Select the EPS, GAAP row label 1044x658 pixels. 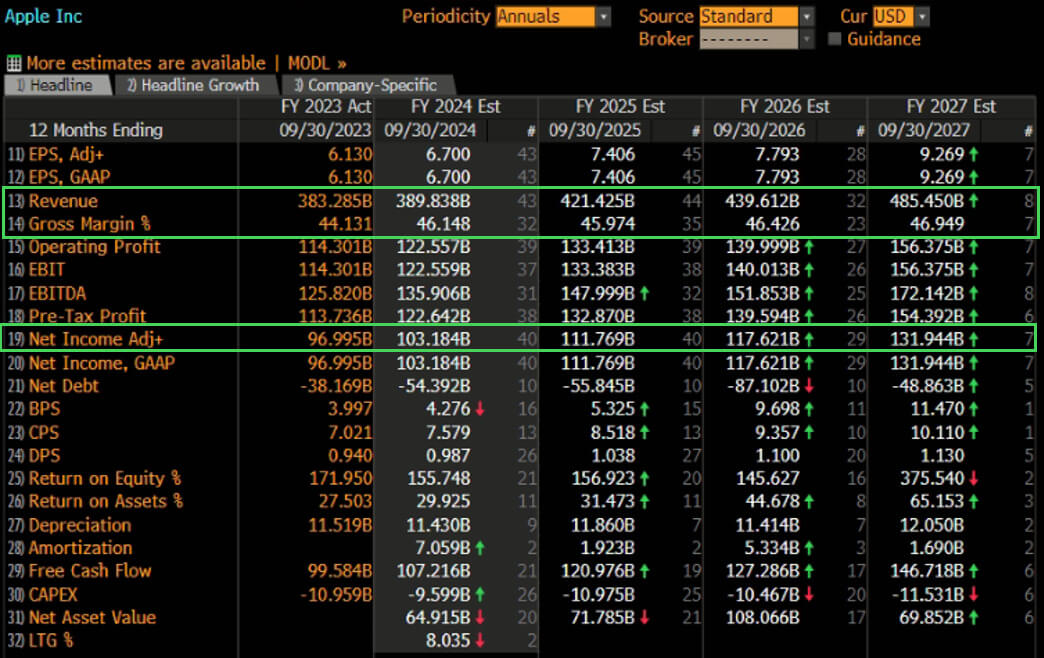[x=69, y=177]
